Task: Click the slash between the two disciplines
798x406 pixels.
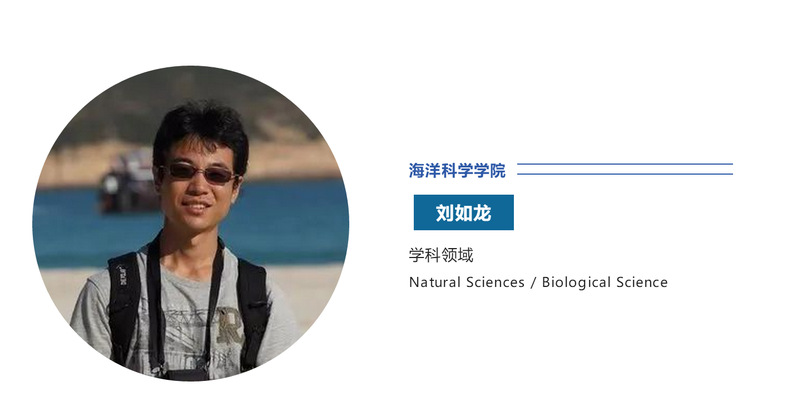Action: (533, 282)
